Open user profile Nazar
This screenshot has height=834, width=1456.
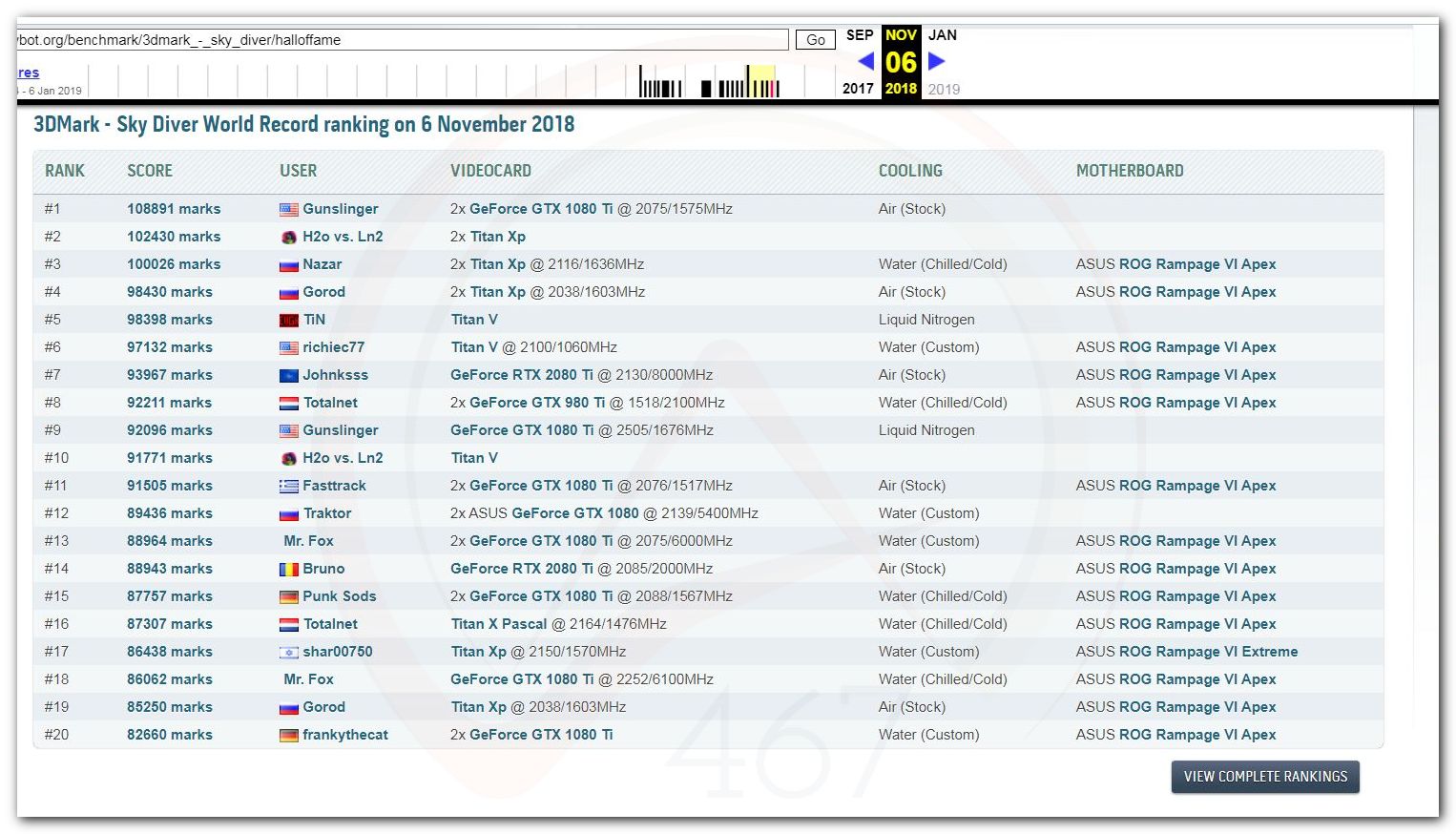(x=322, y=264)
